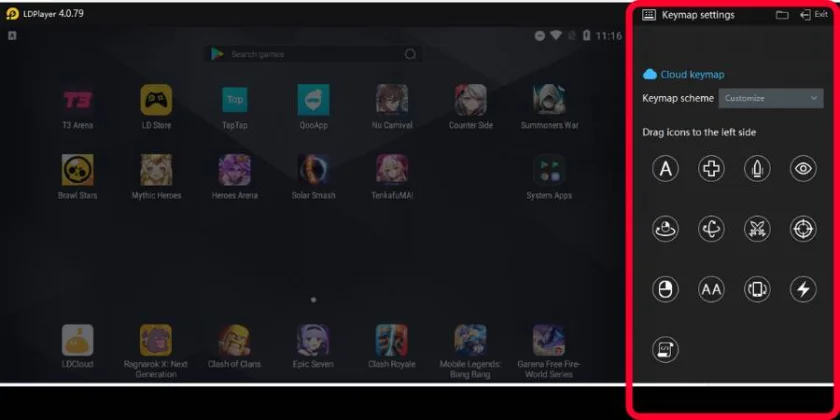Viewport: 840px width, 420px height.
Task: Choose the bullet fire key icon
Action: click(x=757, y=169)
